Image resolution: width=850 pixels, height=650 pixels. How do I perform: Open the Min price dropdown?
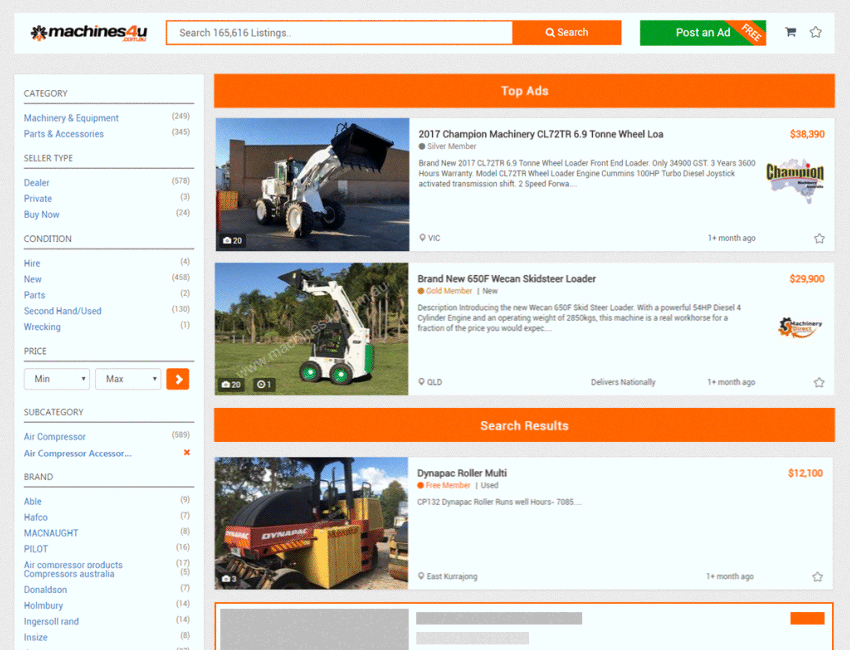(x=57, y=379)
